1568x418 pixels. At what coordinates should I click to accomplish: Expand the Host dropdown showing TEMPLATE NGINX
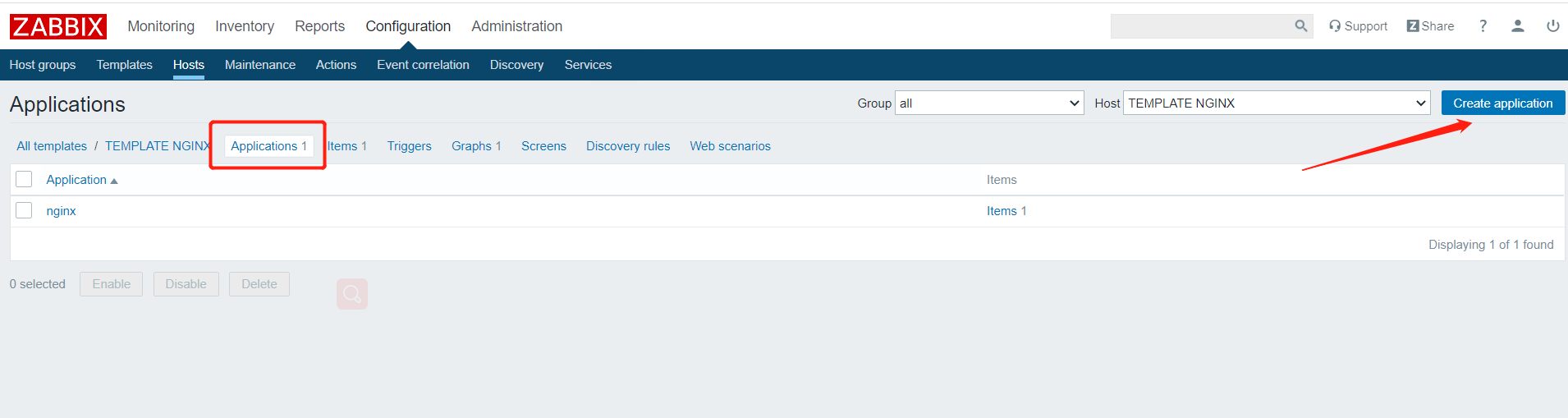click(x=1277, y=103)
